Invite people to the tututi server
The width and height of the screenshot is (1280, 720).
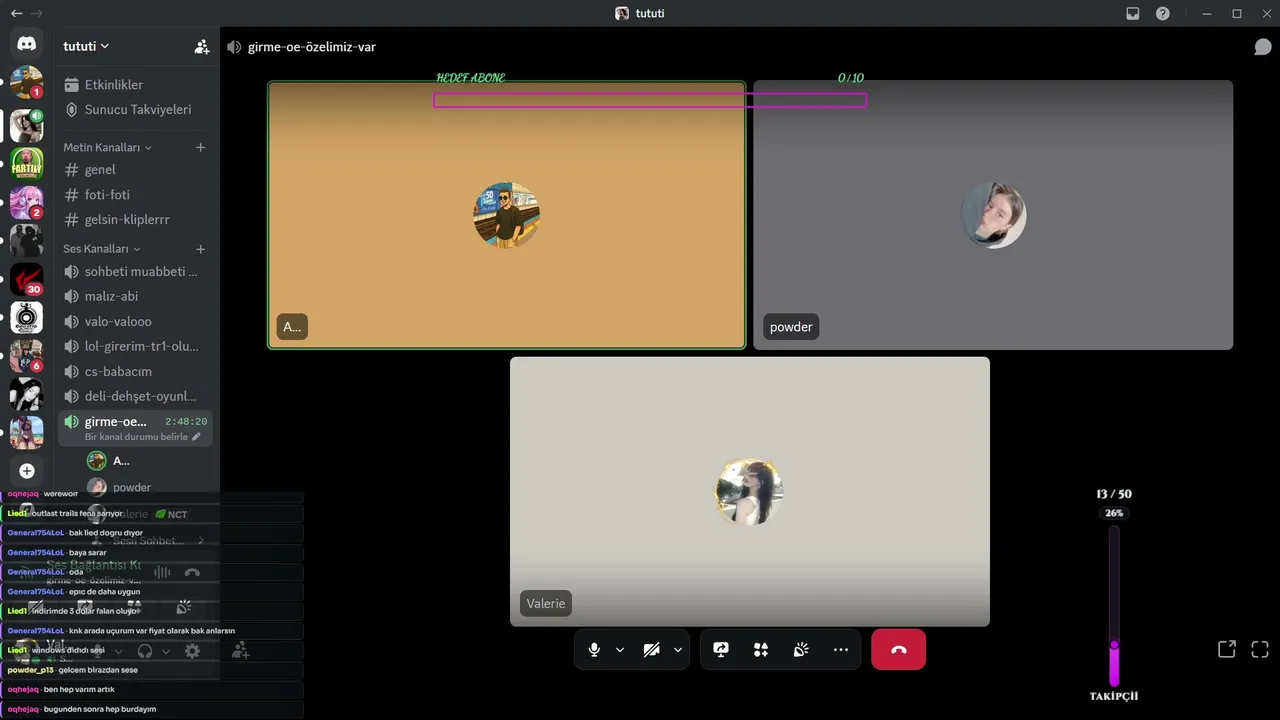click(202, 46)
